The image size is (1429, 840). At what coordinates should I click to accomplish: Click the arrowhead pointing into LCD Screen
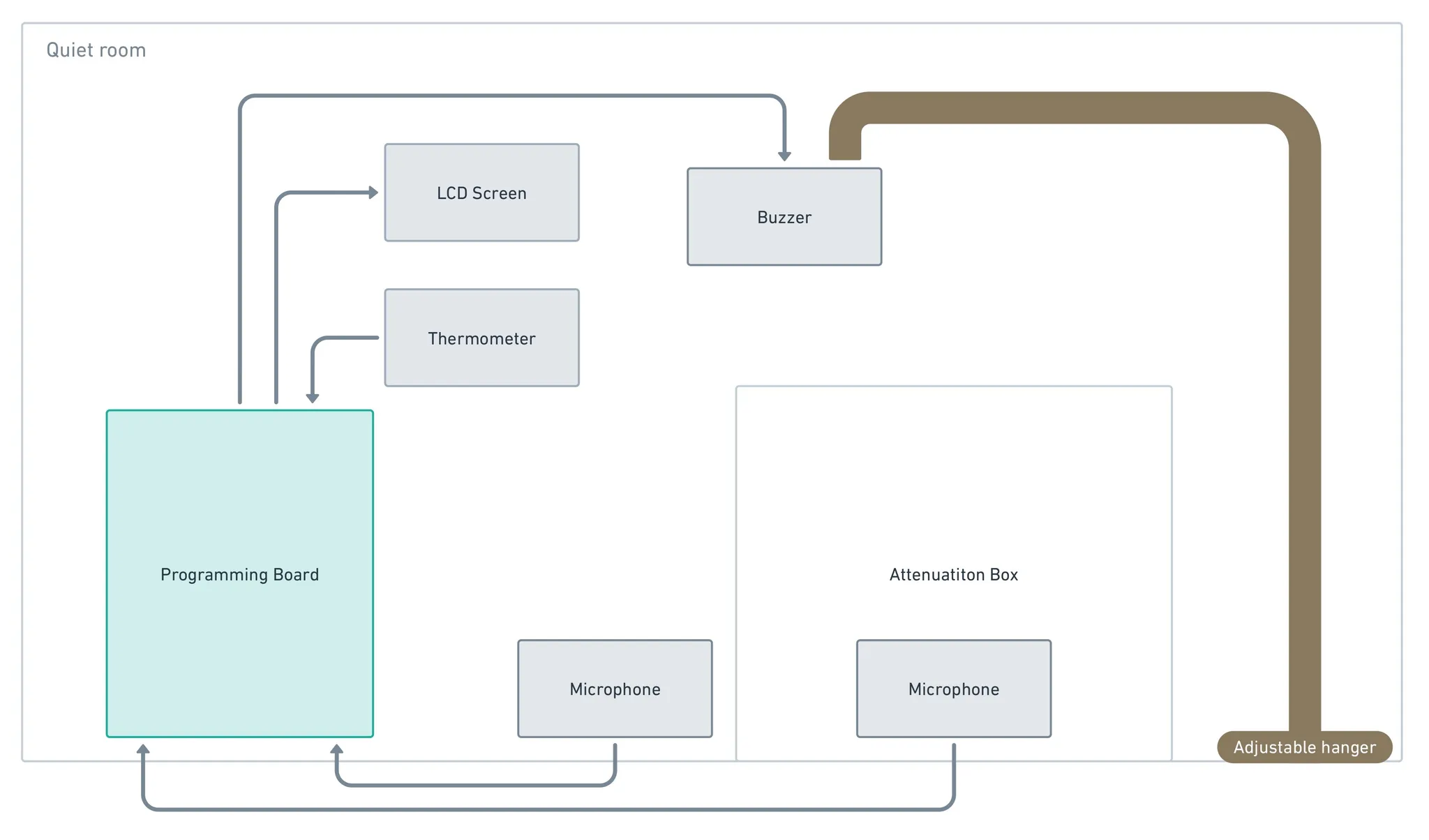373,193
